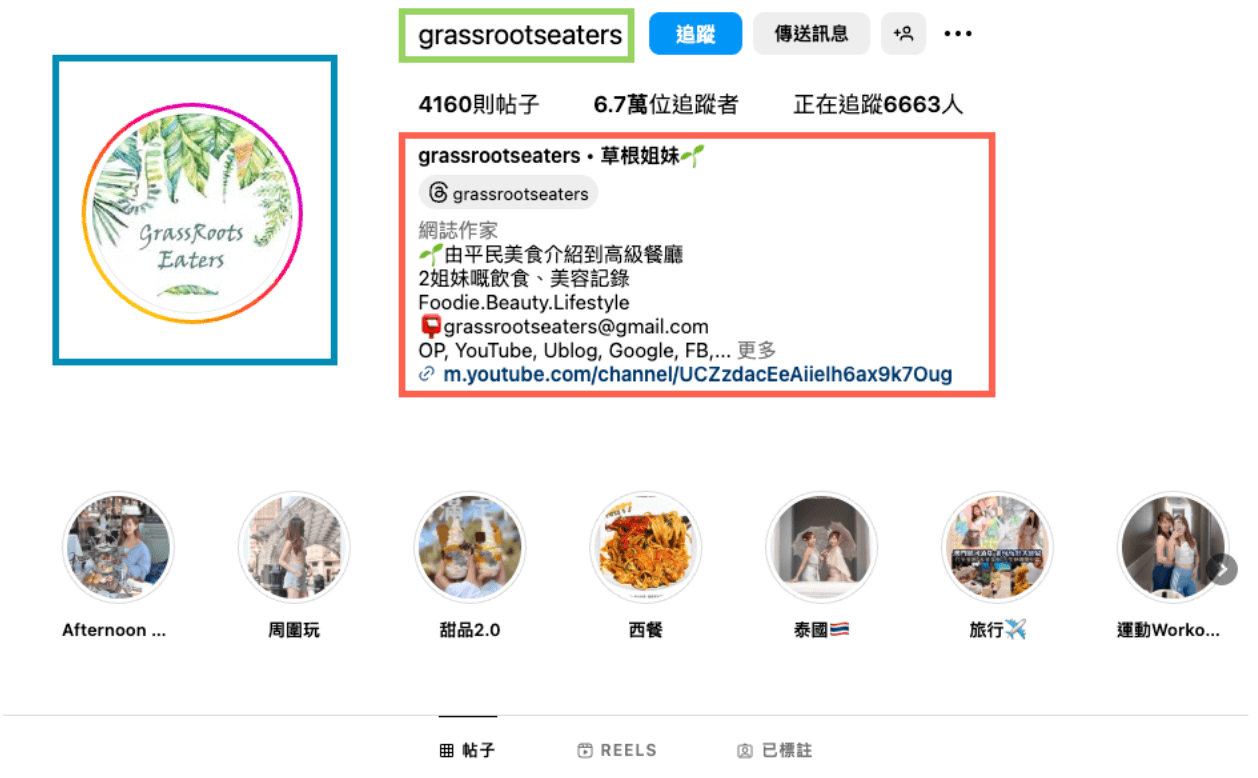The image size is (1258, 778).
Task: Open the 西餐 highlight with pasta photo
Action: tap(645, 547)
